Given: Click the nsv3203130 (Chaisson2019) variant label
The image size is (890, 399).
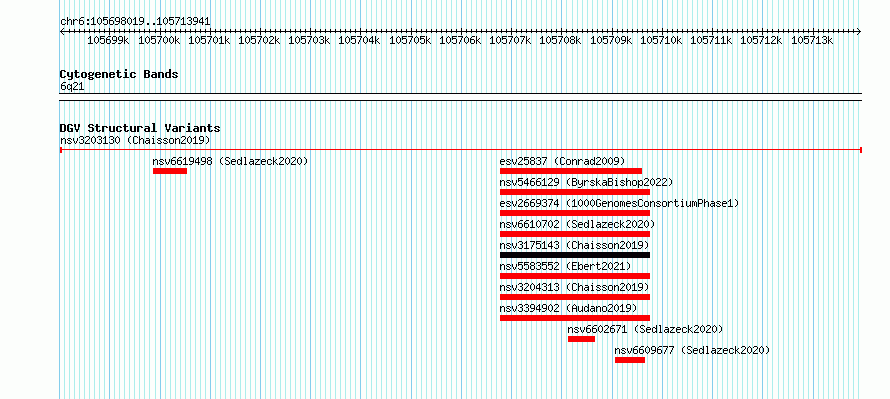Looking at the screenshot, I should (135, 140).
